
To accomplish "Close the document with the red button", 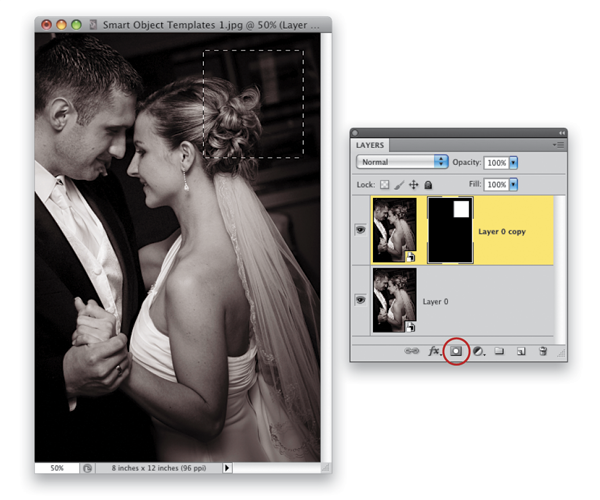I will coord(46,25).
